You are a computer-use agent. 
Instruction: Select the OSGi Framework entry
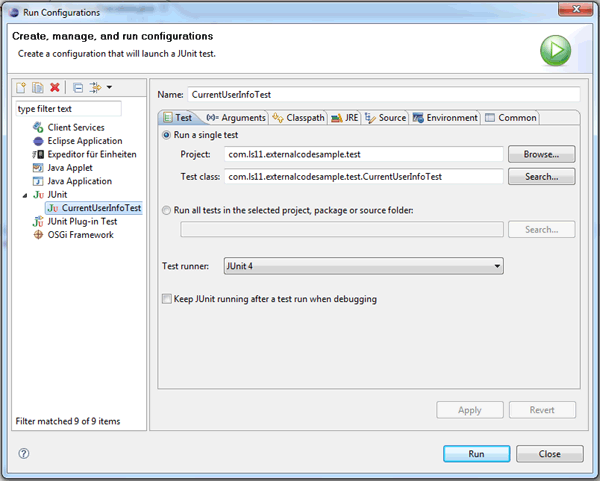[x=80, y=235]
